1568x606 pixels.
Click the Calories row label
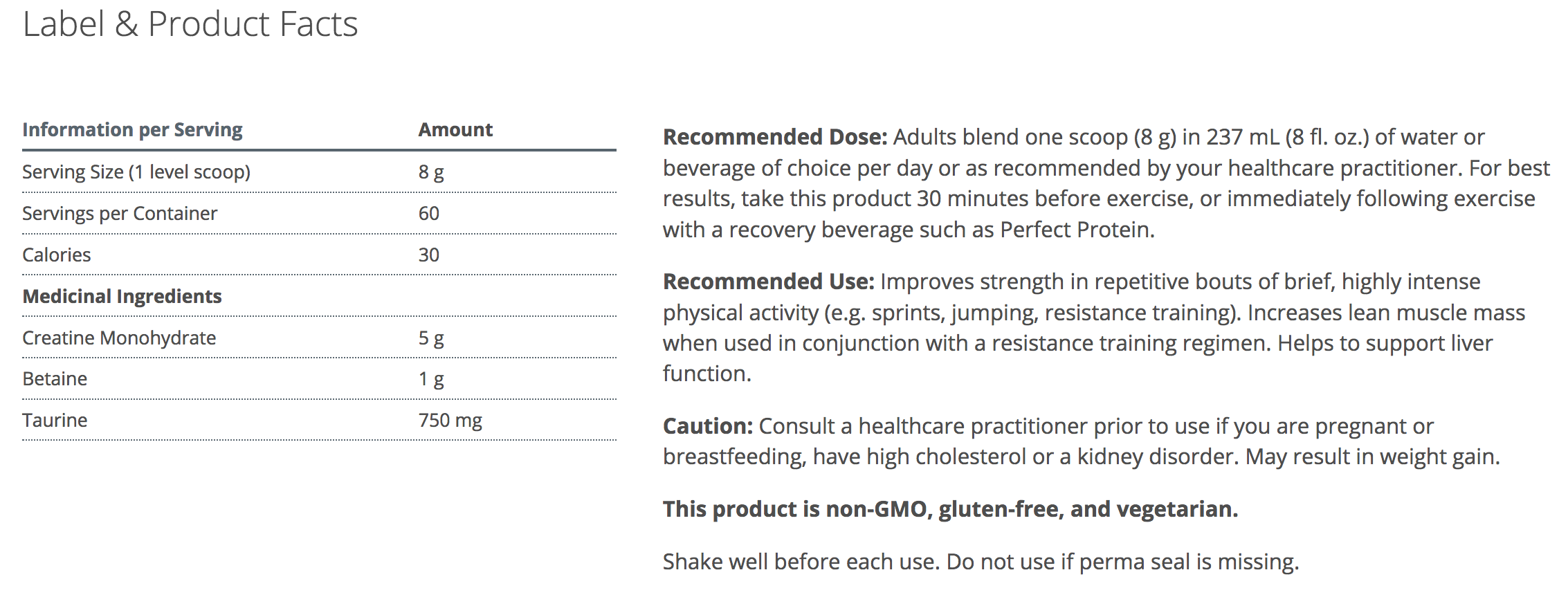coord(57,255)
